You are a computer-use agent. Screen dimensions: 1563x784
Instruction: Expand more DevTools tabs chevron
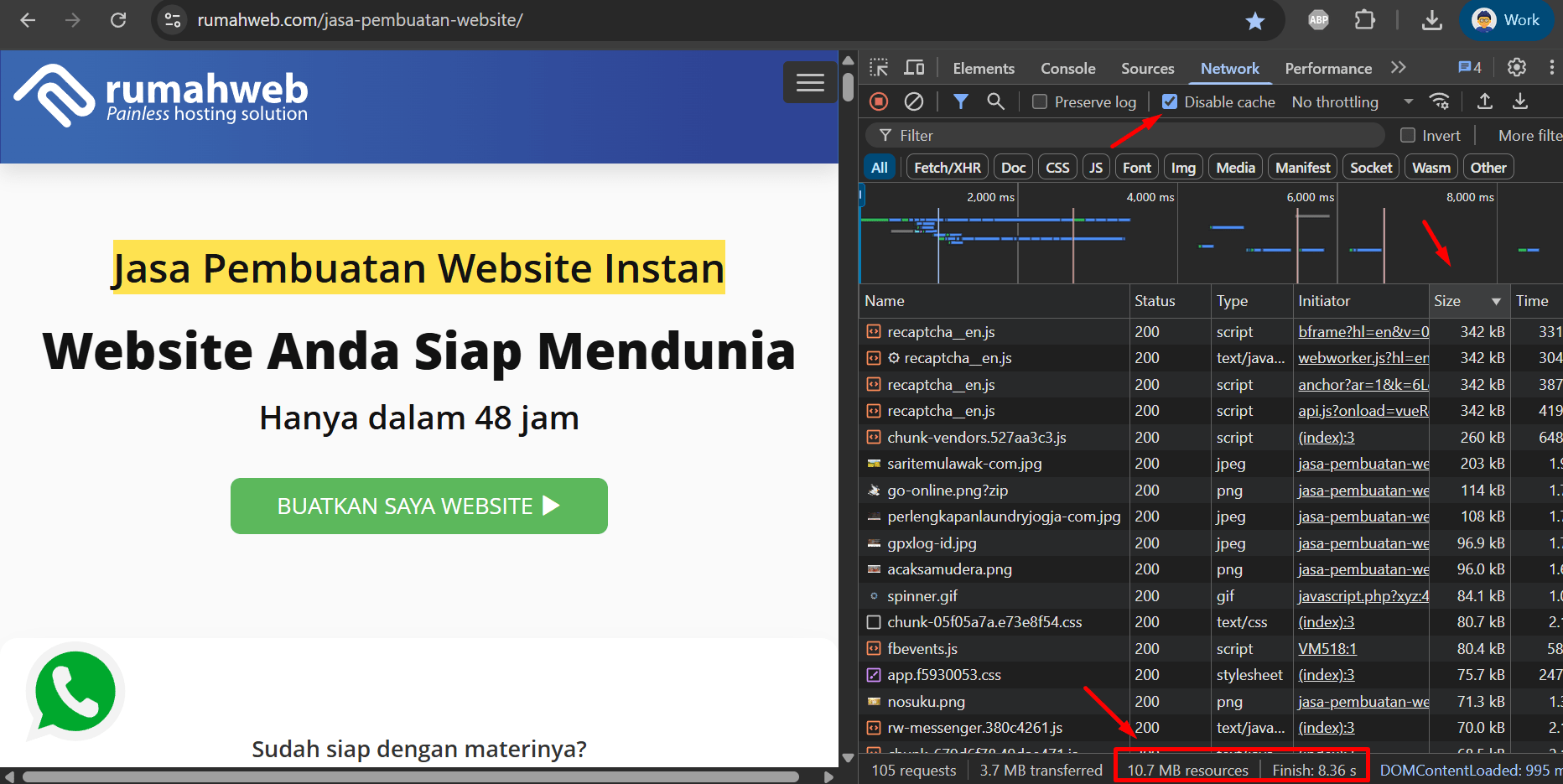pyautogui.click(x=1398, y=68)
